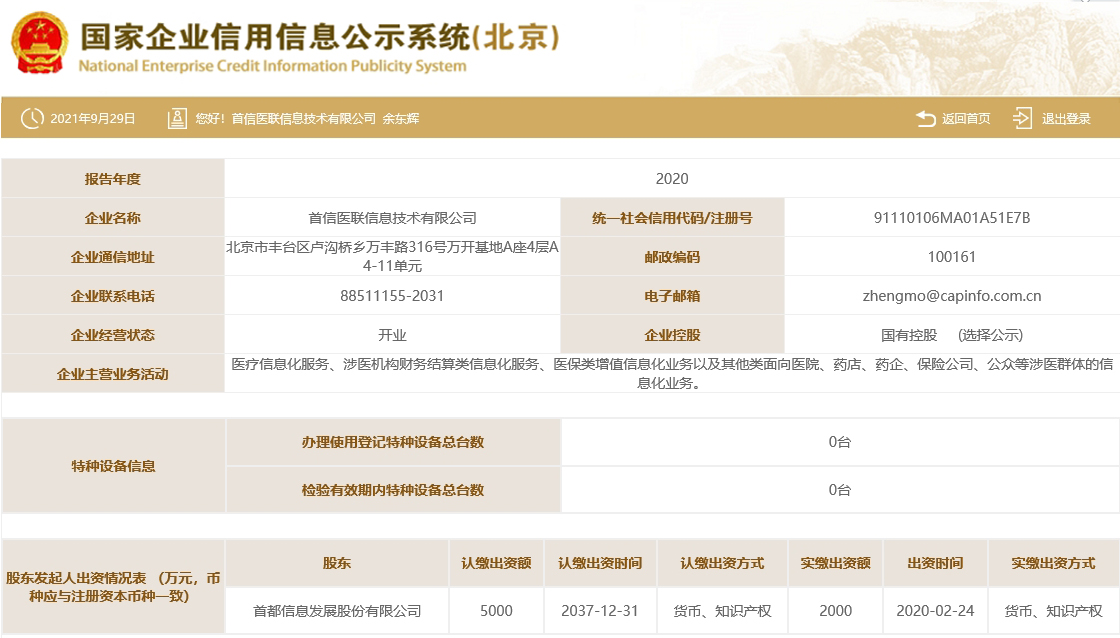Click email zhengmo@capinfo.com.cn
1120x638 pixels.
951,296
